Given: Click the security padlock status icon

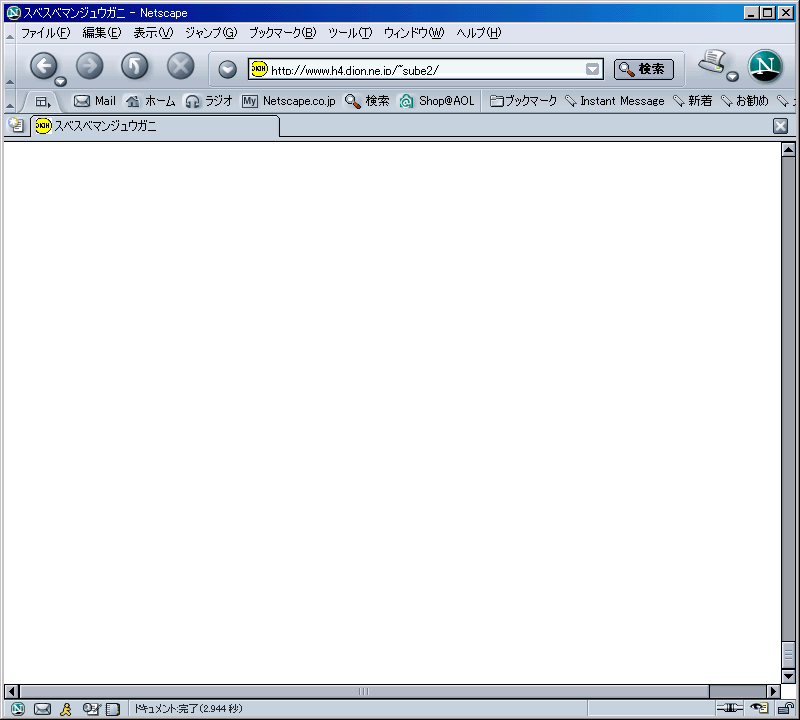Looking at the screenshot, I should (785, 708).
